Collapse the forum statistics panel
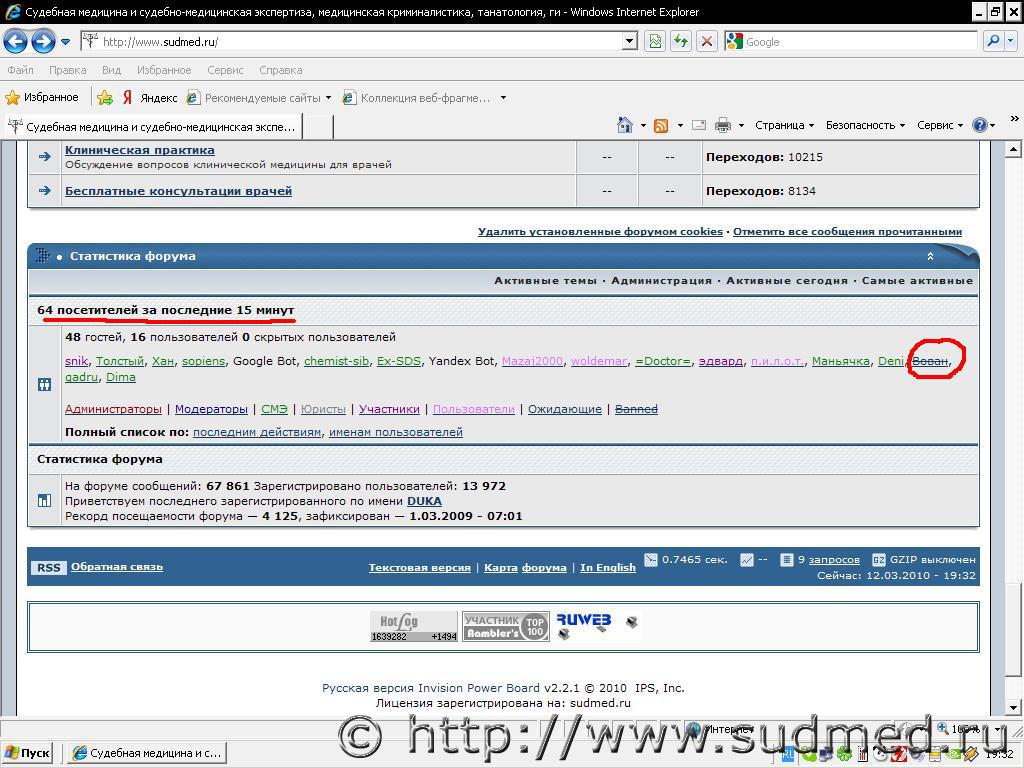The height and width of the screenshot is (768, 1024). [930, 256]
